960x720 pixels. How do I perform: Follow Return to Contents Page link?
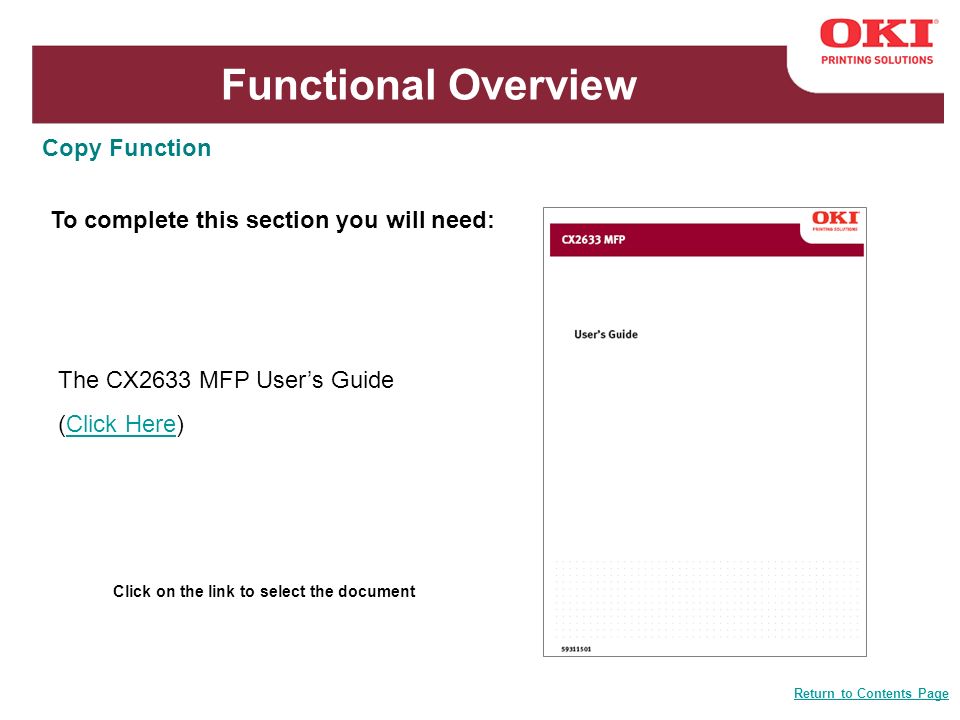tap(871, 693)
